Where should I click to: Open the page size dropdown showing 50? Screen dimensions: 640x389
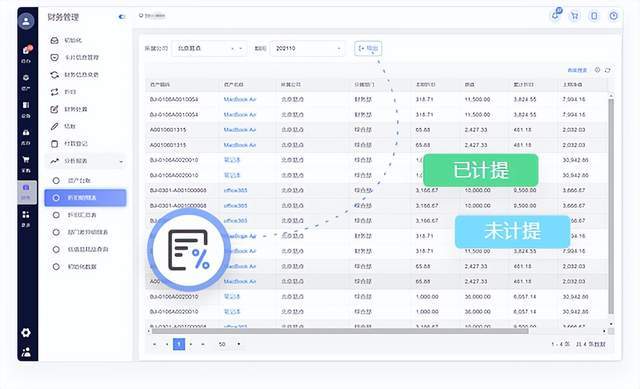pyautogui.click(x=229, y=344)
